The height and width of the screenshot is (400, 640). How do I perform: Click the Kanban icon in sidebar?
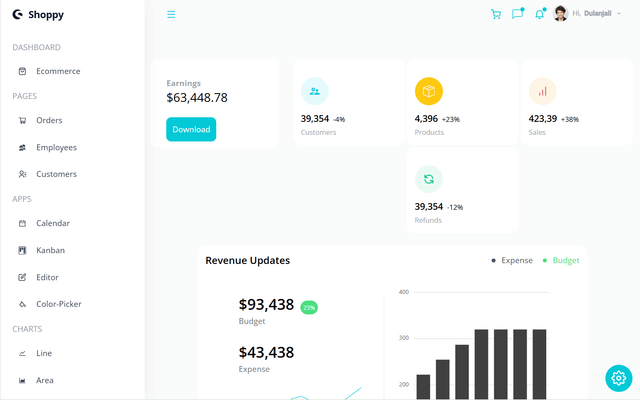[x=22, y=250]
